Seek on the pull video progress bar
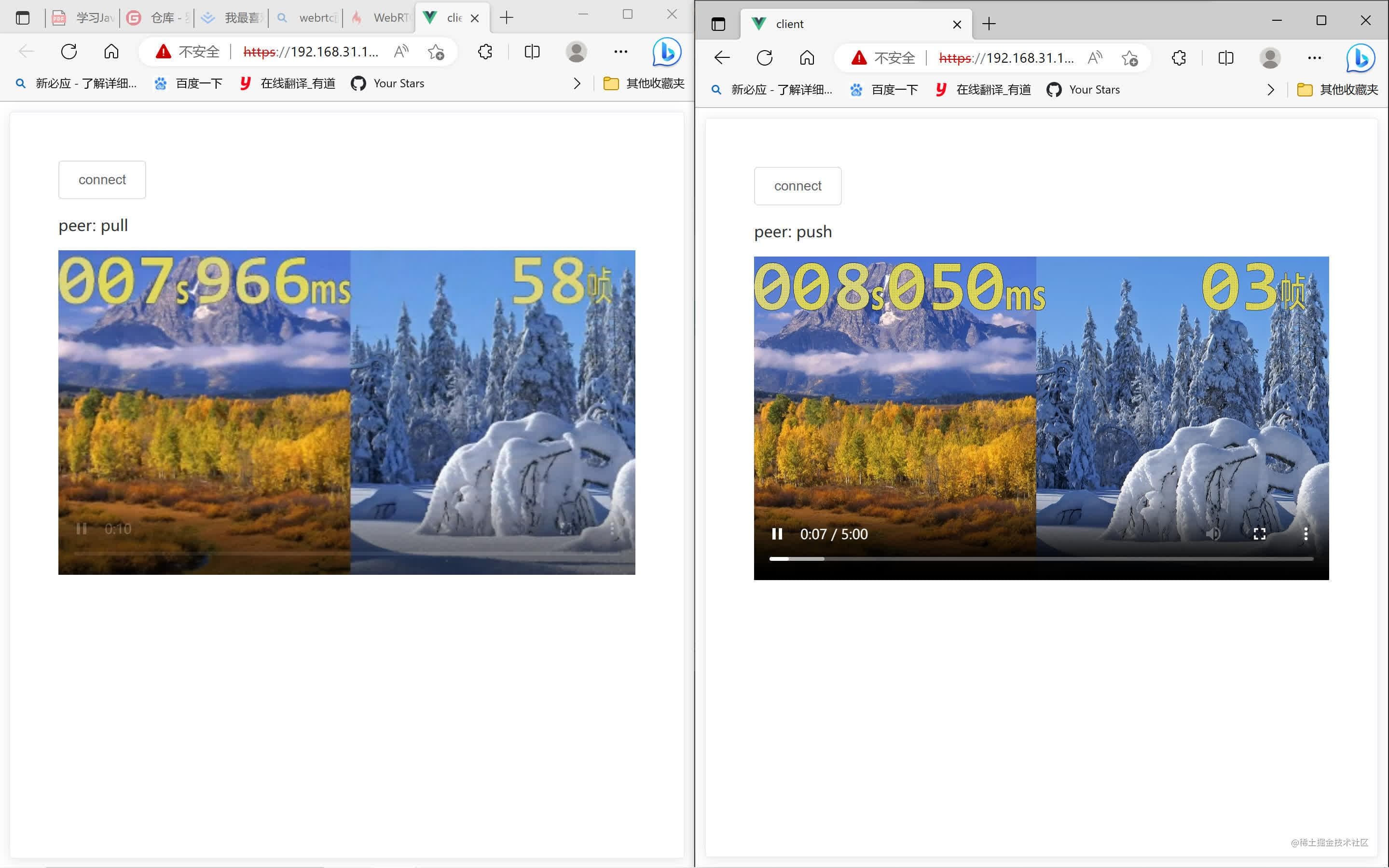The width and height of the screenshot is (1389, 868). [x=347, y=554]
